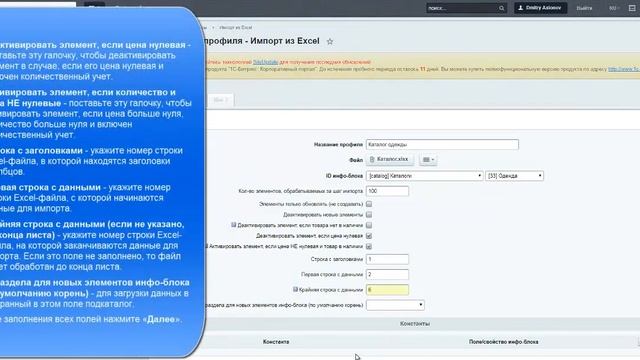Uncheck 'Деактивировать элемент, если цена нулевая'

pyautogui.click(x=369, y=236)
